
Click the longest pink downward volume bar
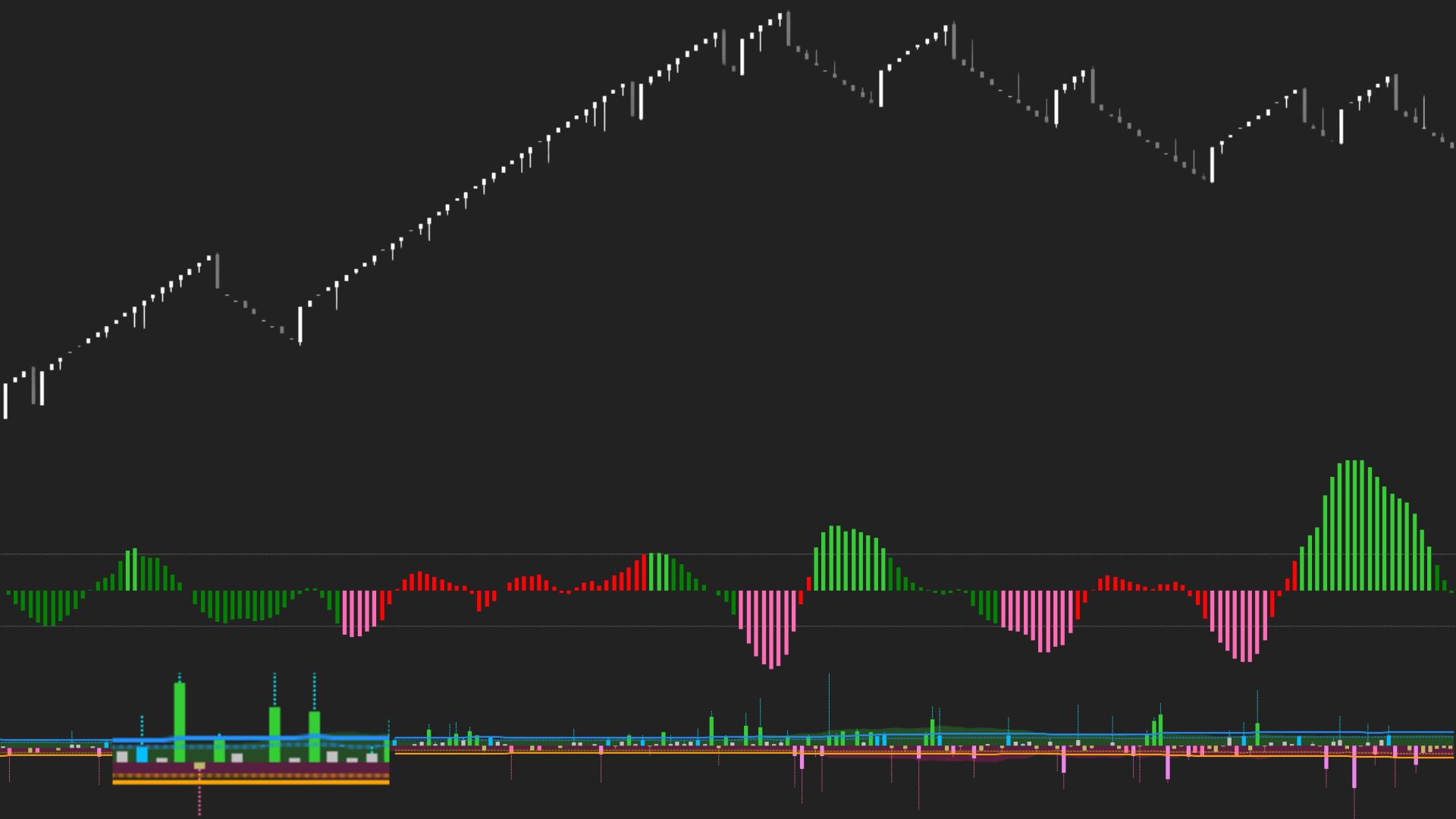1354,767
